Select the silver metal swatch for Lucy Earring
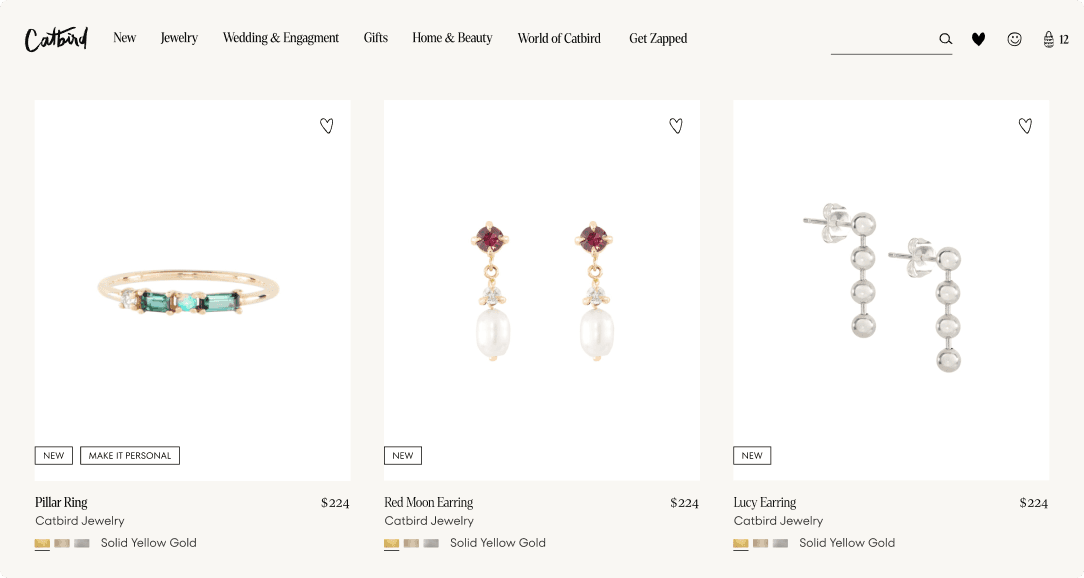The width and height of the screenshot is (1084, 578). [781, 543]
